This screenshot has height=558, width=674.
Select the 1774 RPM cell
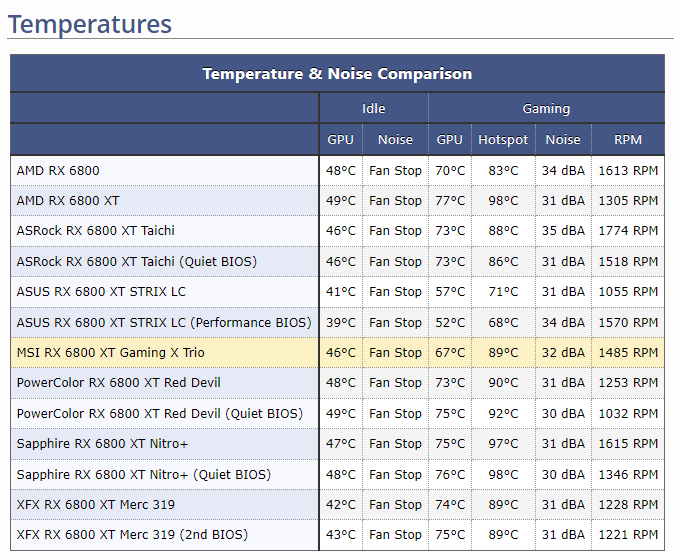coord(628,230)
